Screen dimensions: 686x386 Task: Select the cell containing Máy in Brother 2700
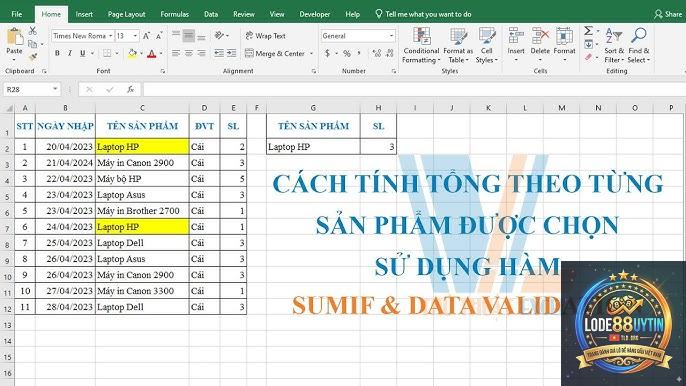[x=142, y=211]
